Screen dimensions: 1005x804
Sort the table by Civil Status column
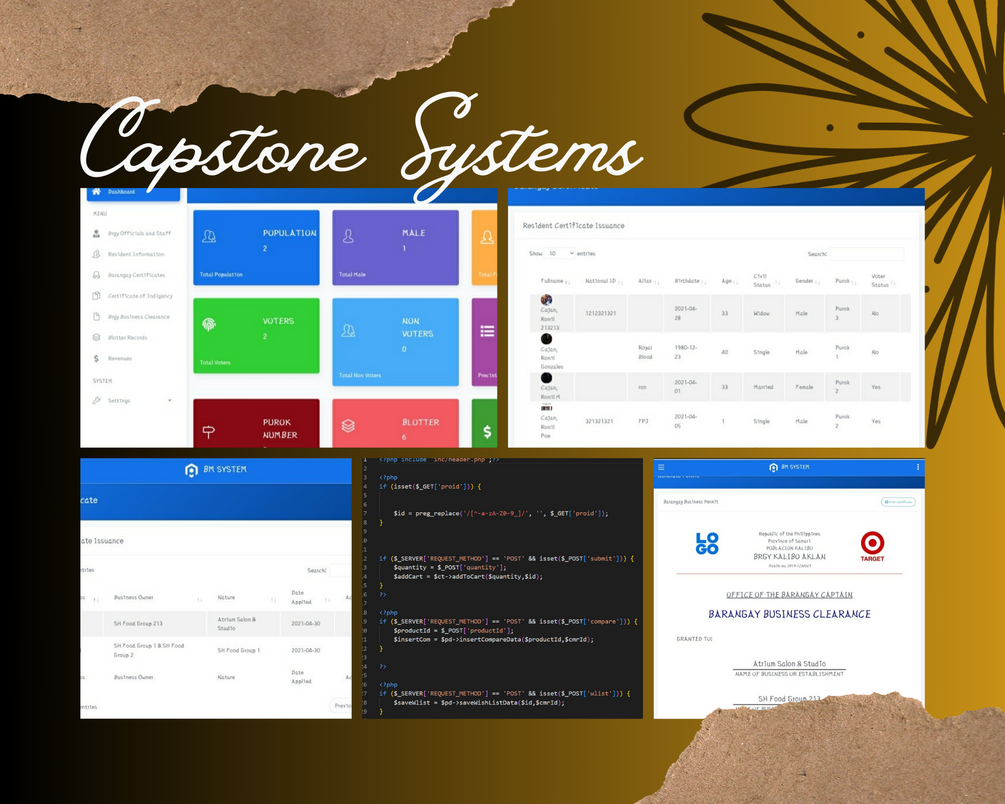(766, 280)
